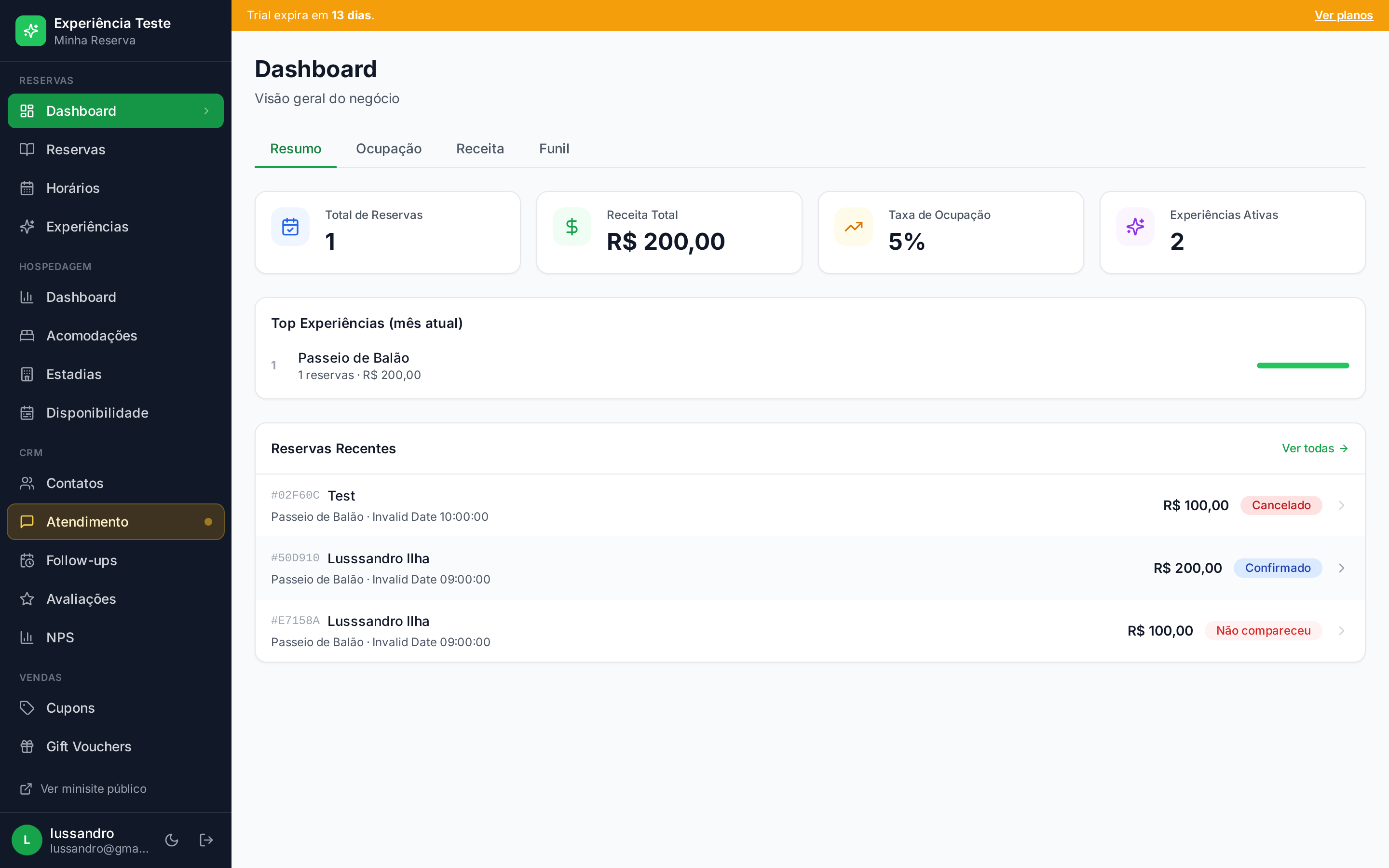Click the Experiências Ativas sparkle icon
The height and width of the screenshot is (868, 1389).
[x=1135, y=227]
